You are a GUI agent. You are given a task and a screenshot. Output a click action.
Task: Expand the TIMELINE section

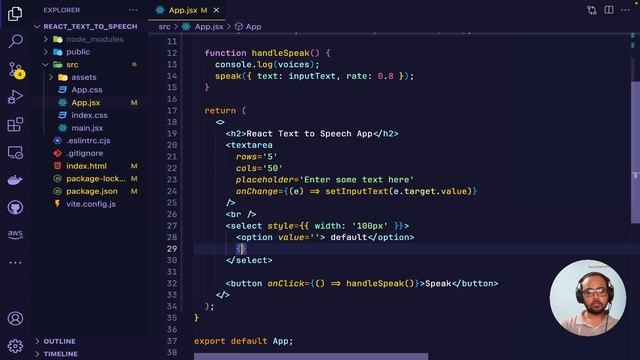pos(60,354)
